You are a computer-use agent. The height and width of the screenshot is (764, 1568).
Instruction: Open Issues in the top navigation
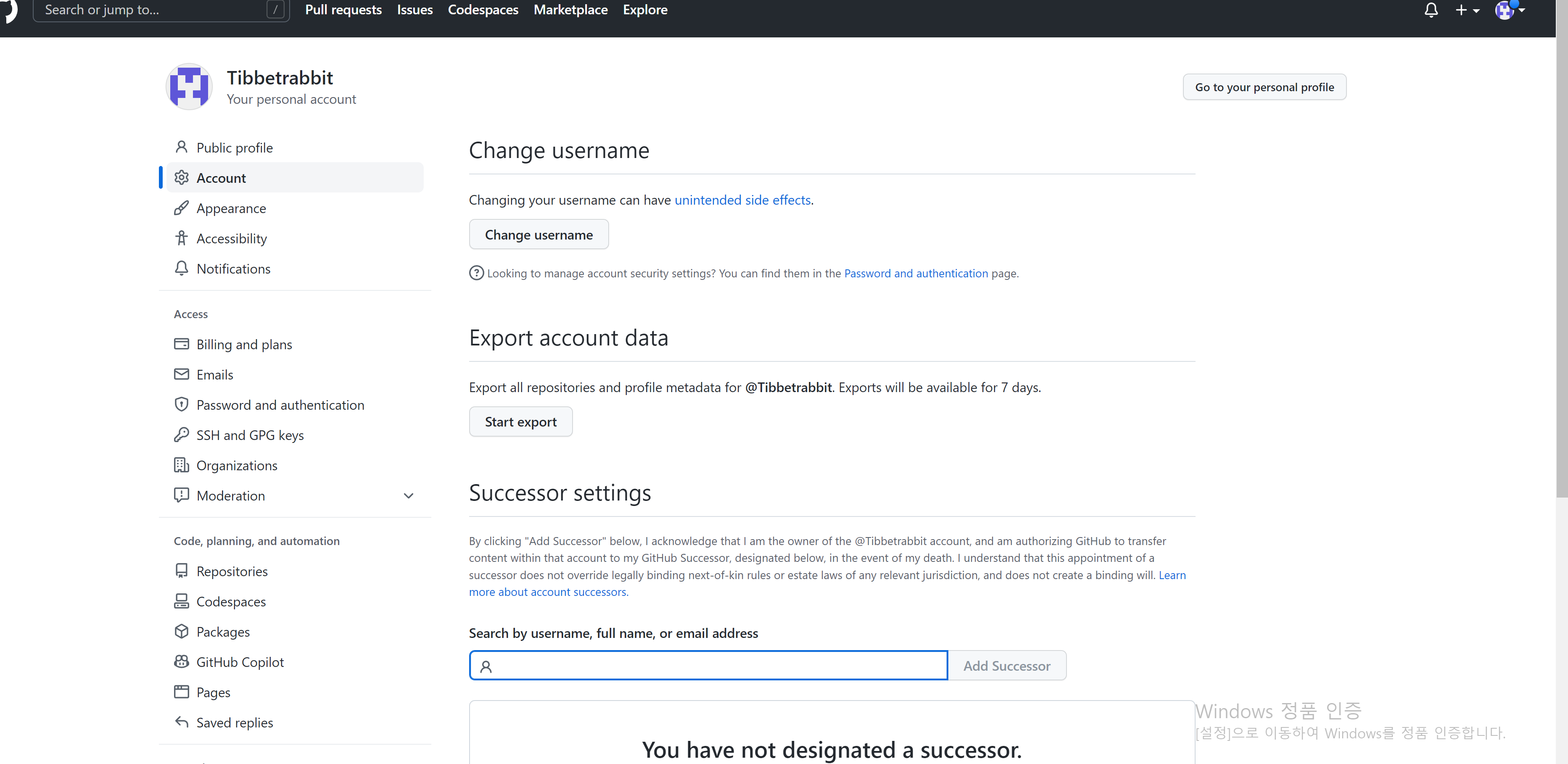[x=414, y=10]
